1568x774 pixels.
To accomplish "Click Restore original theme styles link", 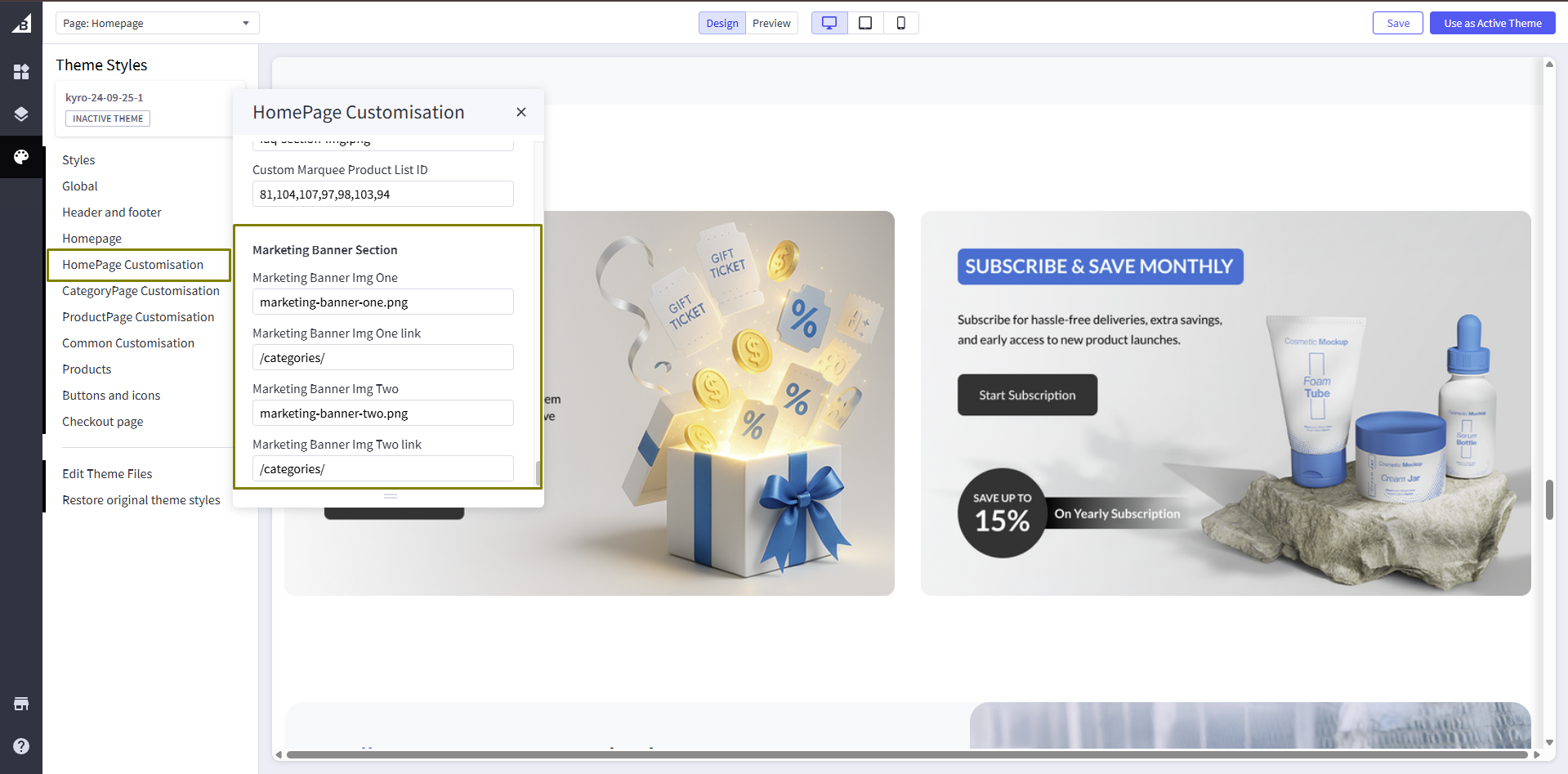I will point(141,500).
